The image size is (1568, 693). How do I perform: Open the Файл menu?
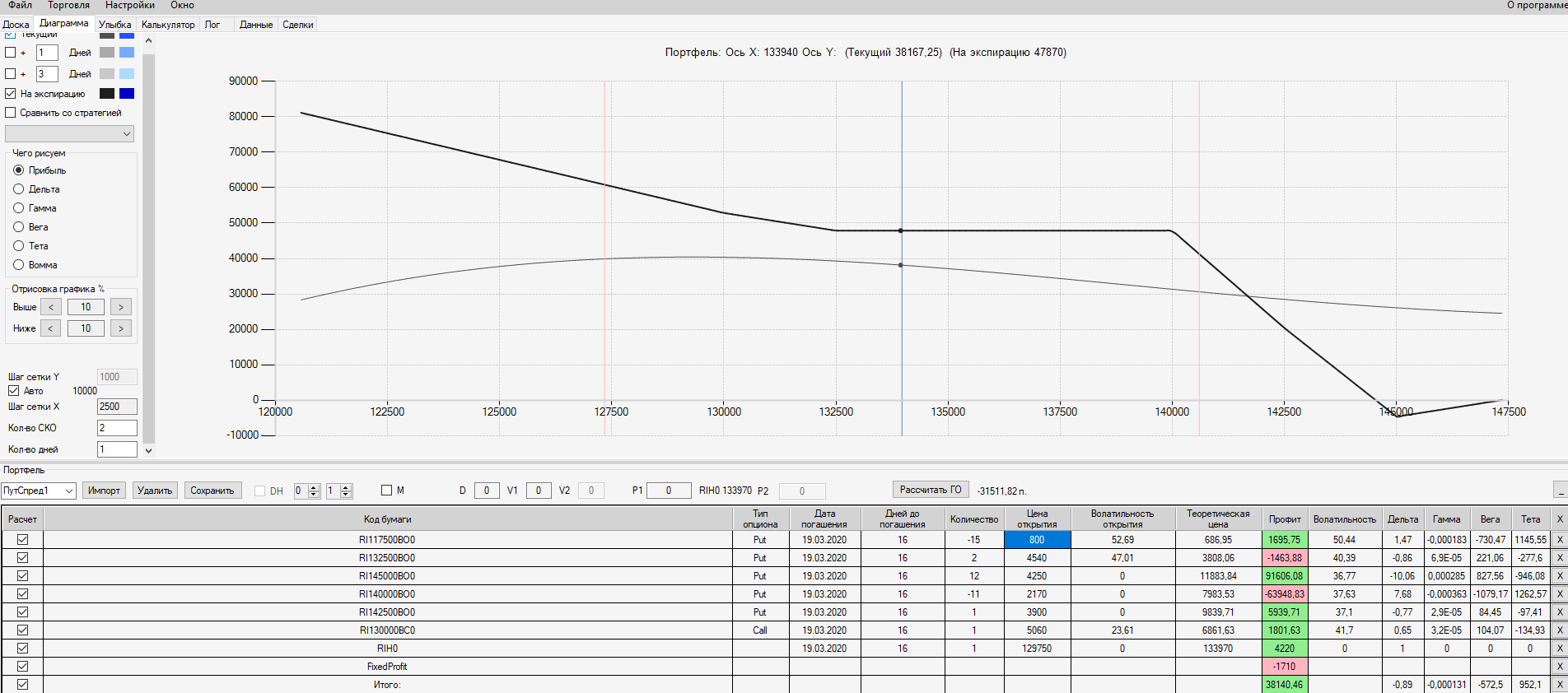click(x=21, y=6)
